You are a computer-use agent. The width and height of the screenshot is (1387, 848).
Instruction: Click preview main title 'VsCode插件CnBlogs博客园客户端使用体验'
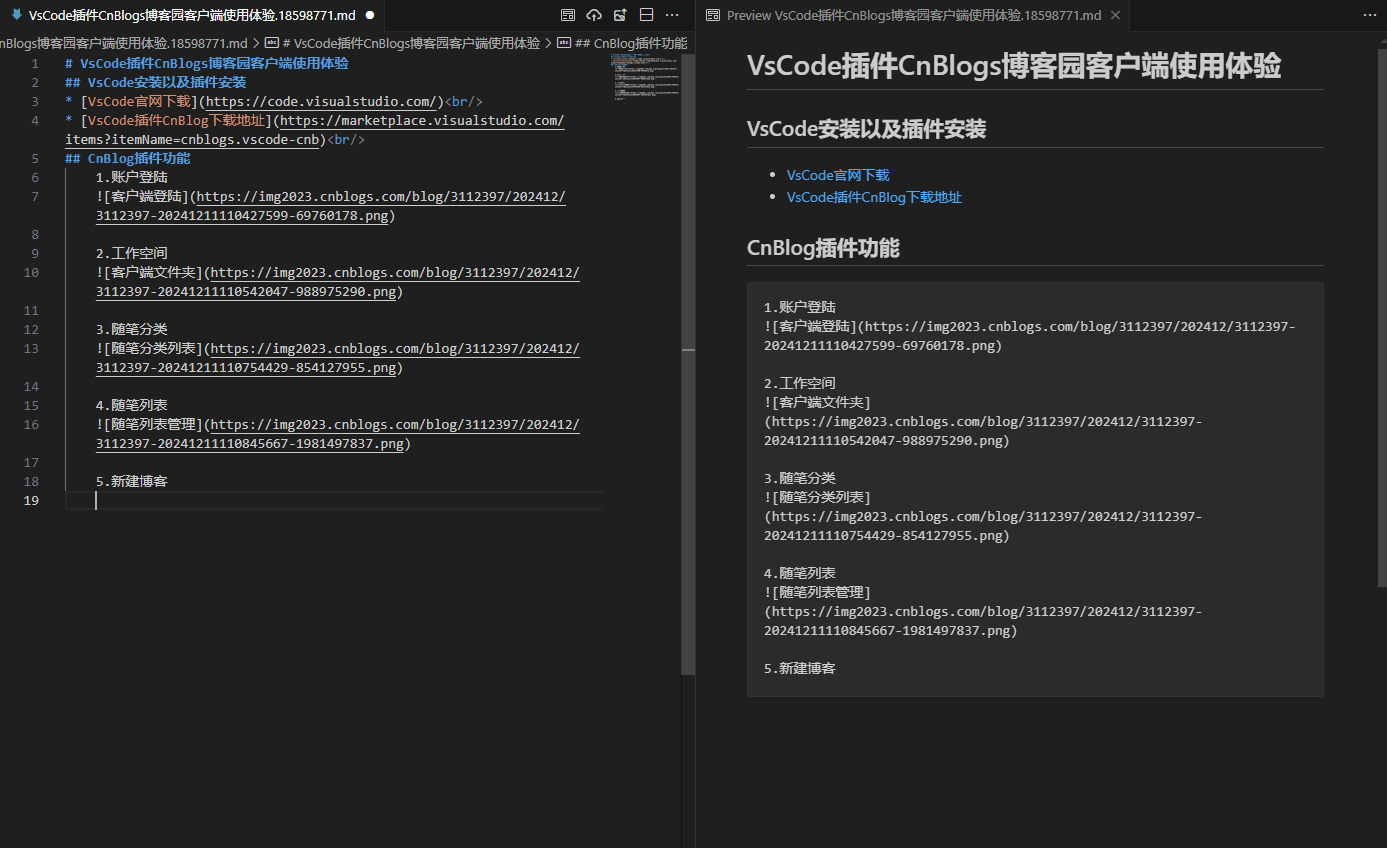tap(1014, 66)
